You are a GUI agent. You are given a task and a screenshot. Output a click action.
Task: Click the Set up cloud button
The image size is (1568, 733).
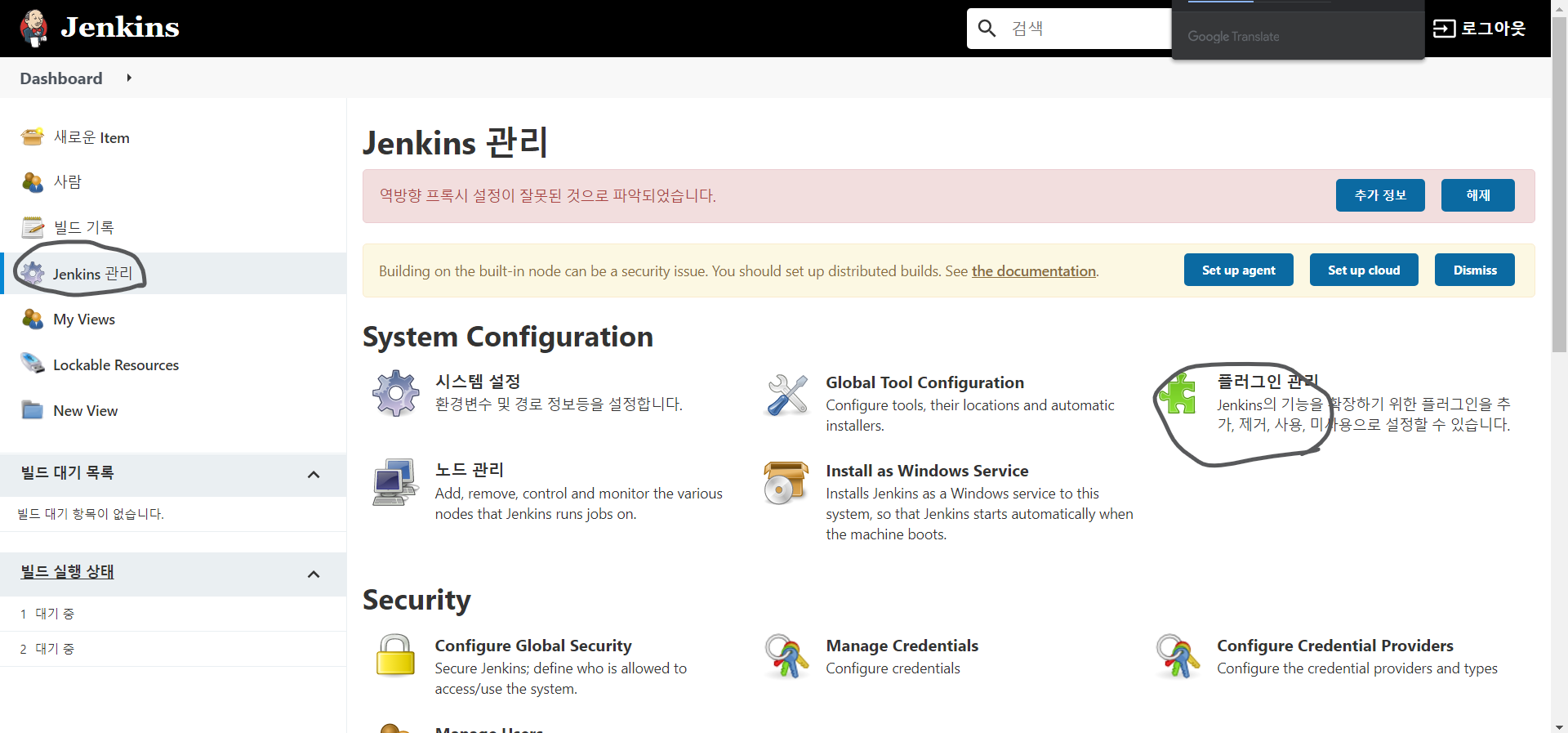pos(1364,270)
